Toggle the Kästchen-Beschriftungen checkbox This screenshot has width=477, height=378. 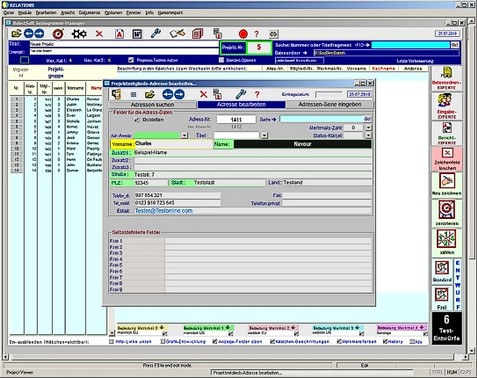[x=272, y=341]
